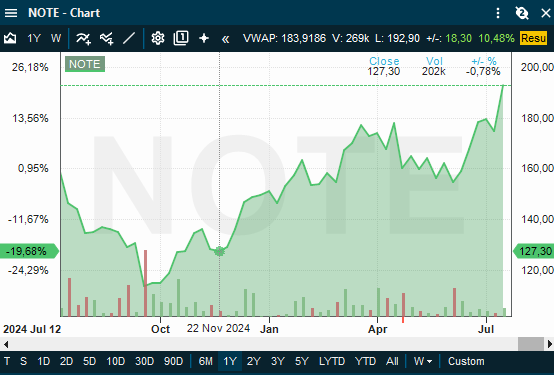Open the chart templates icon
This screenshot has height=375, width=554.
181,38
